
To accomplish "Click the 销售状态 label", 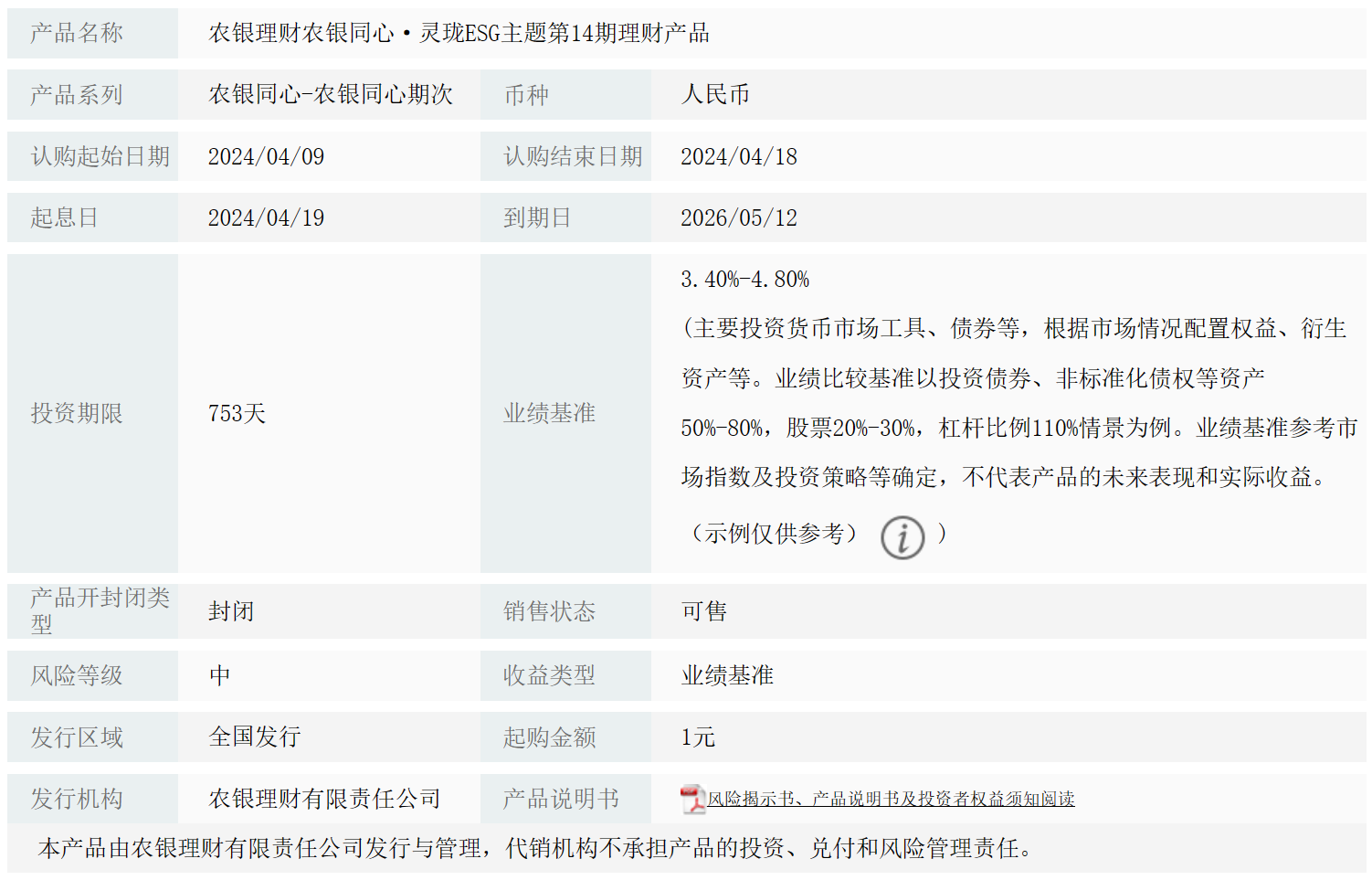I will pos(549,611).
